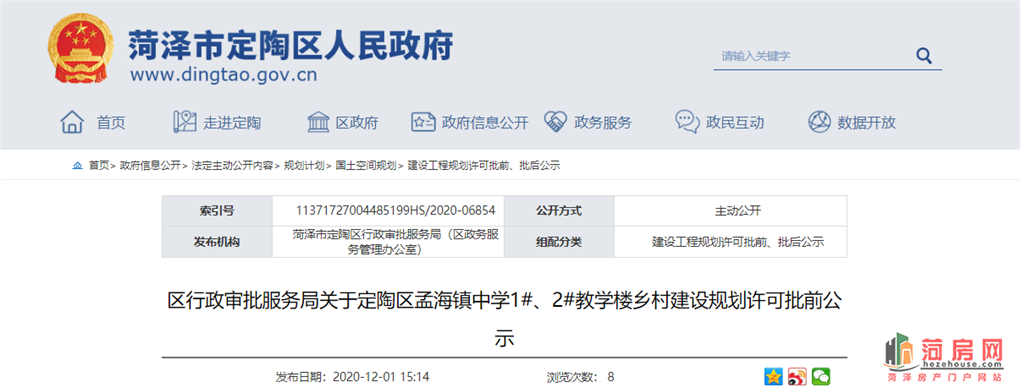
Task: Open the 区政府 menu item
Action: coord(356,122)
